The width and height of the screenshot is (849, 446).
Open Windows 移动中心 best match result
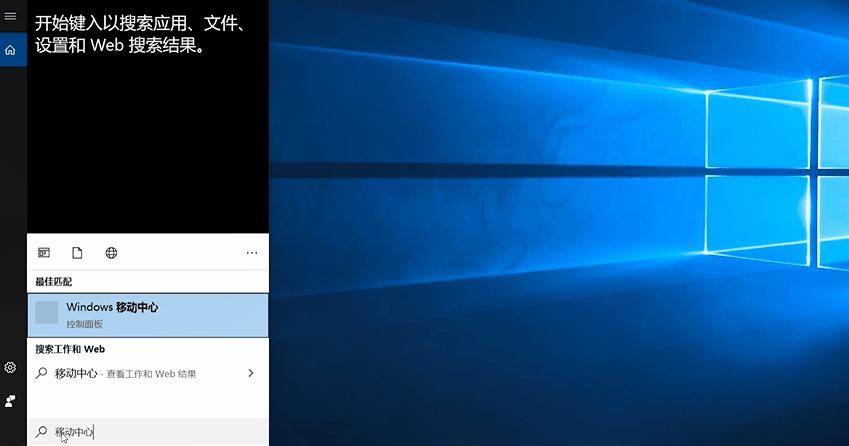pos(148,316)
